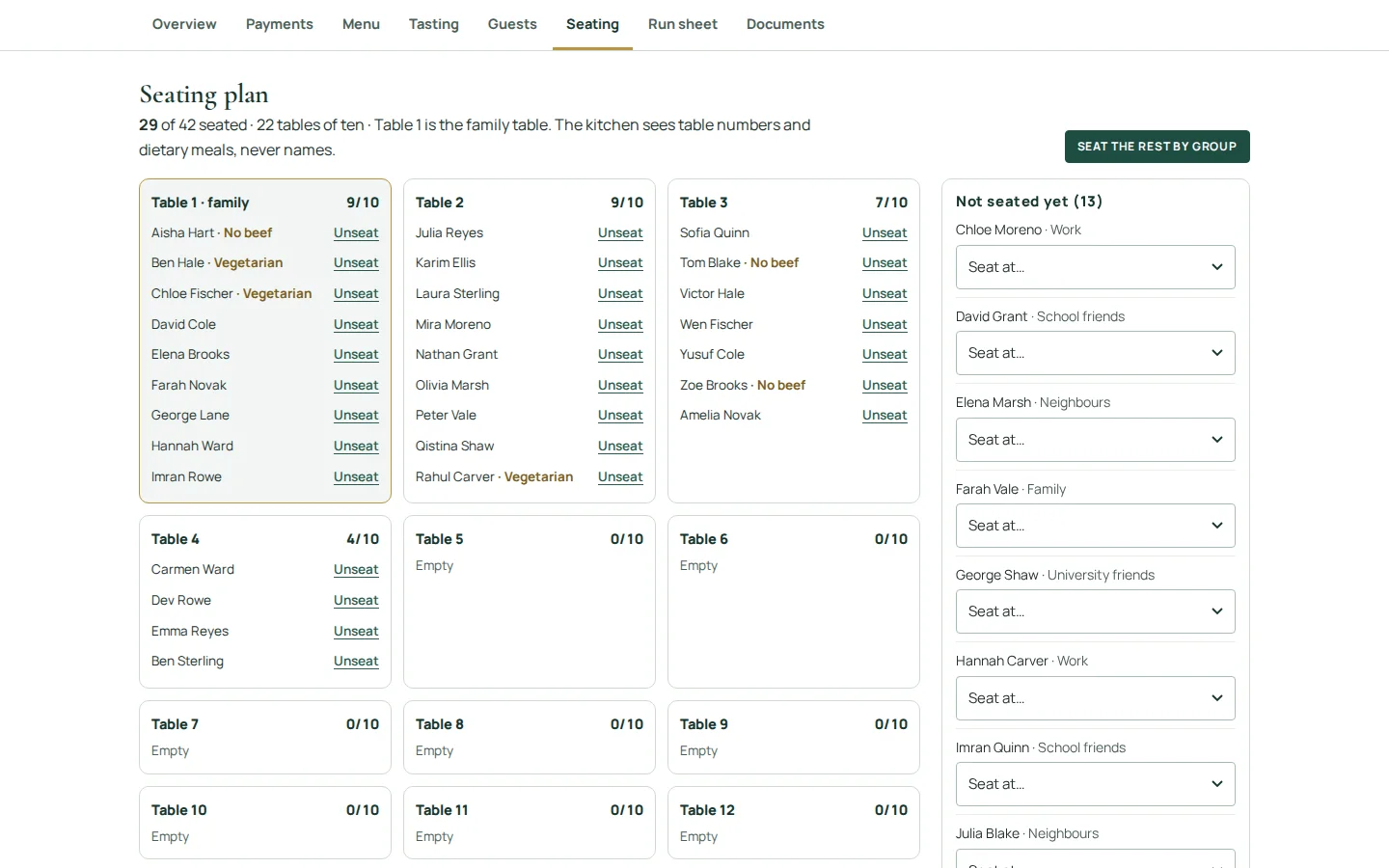Unseat Aisha Hart from Table 1
This screenshot has width=1389, height=868.
pyautogui.click(x=356, y=232)
